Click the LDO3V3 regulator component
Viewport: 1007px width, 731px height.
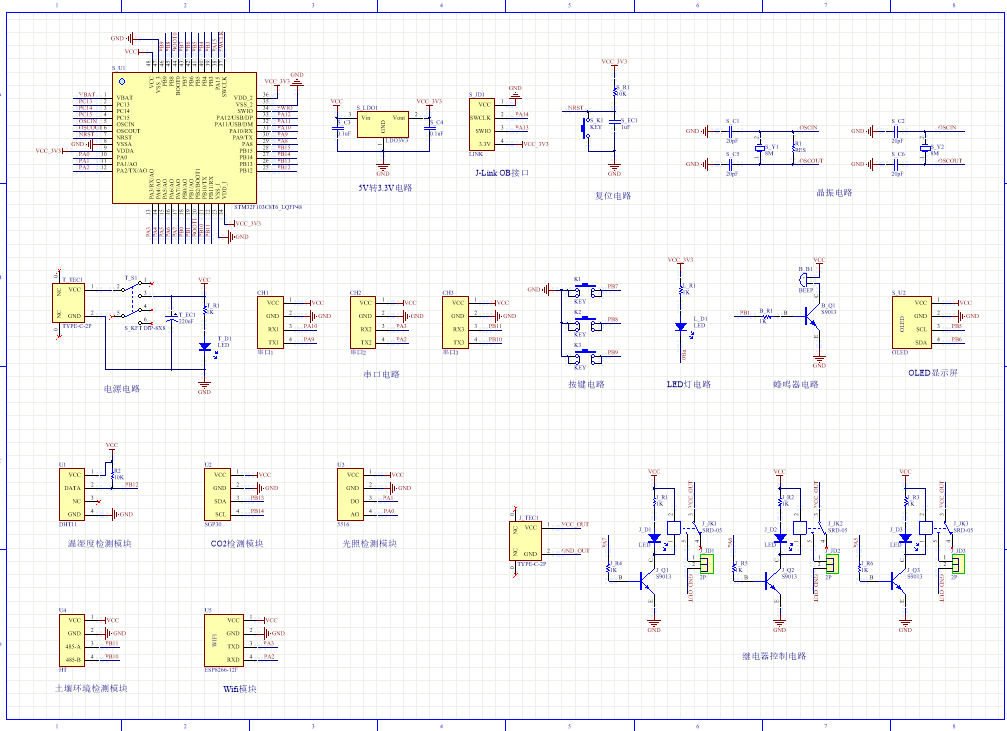[382, 125]
